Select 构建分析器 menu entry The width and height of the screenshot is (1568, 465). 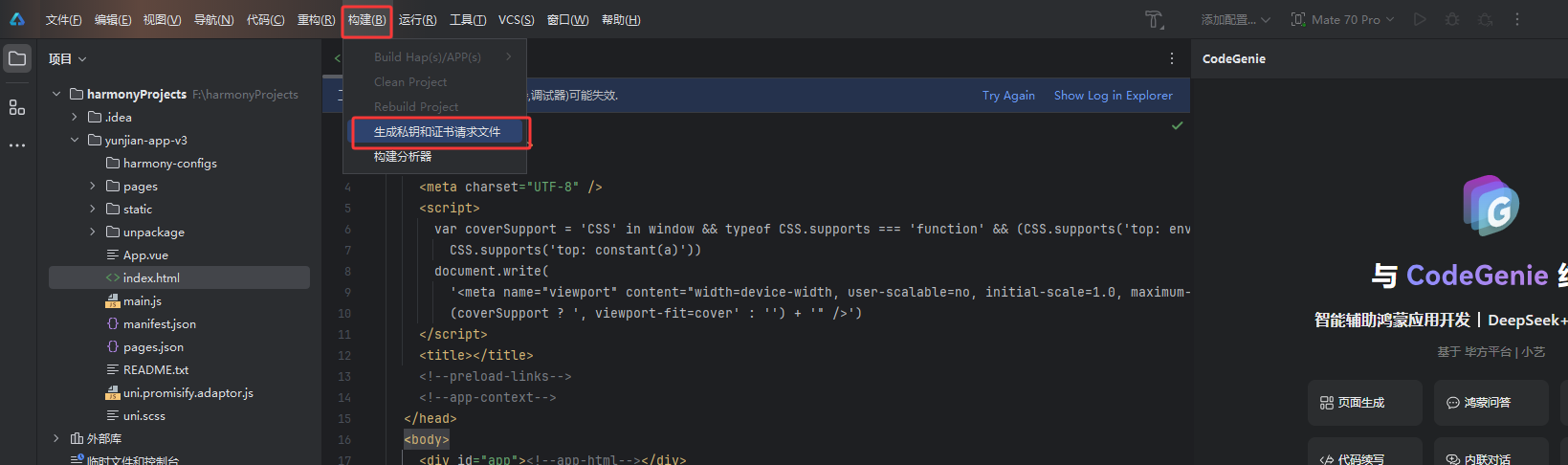[435, 157]
